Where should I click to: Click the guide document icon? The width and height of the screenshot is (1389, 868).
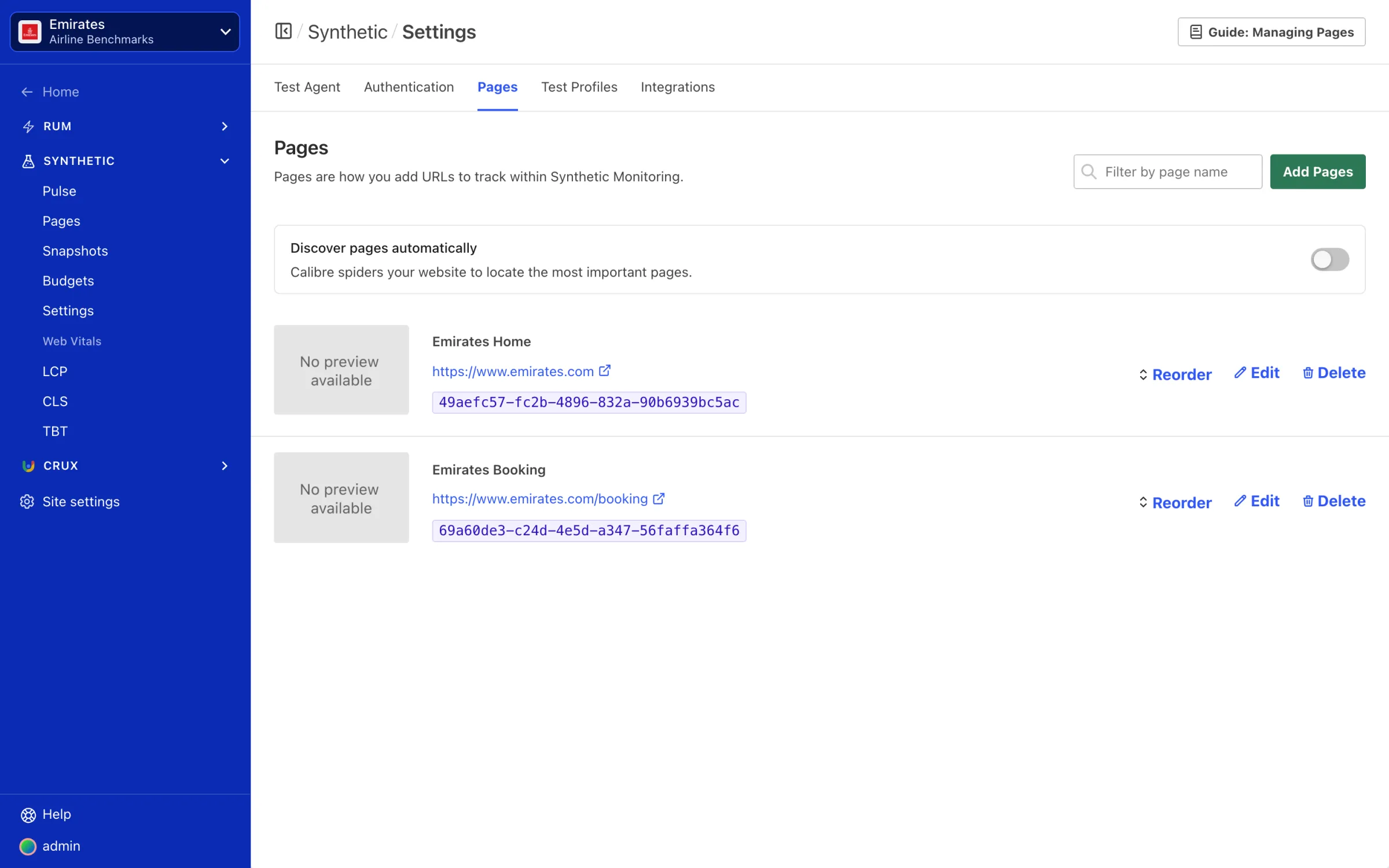(x=1196, y=32)
